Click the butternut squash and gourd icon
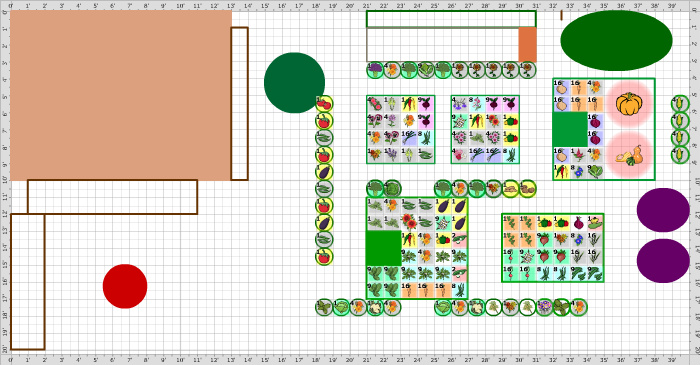The width and height of the screenshot is (700, 365). (629, 154)
